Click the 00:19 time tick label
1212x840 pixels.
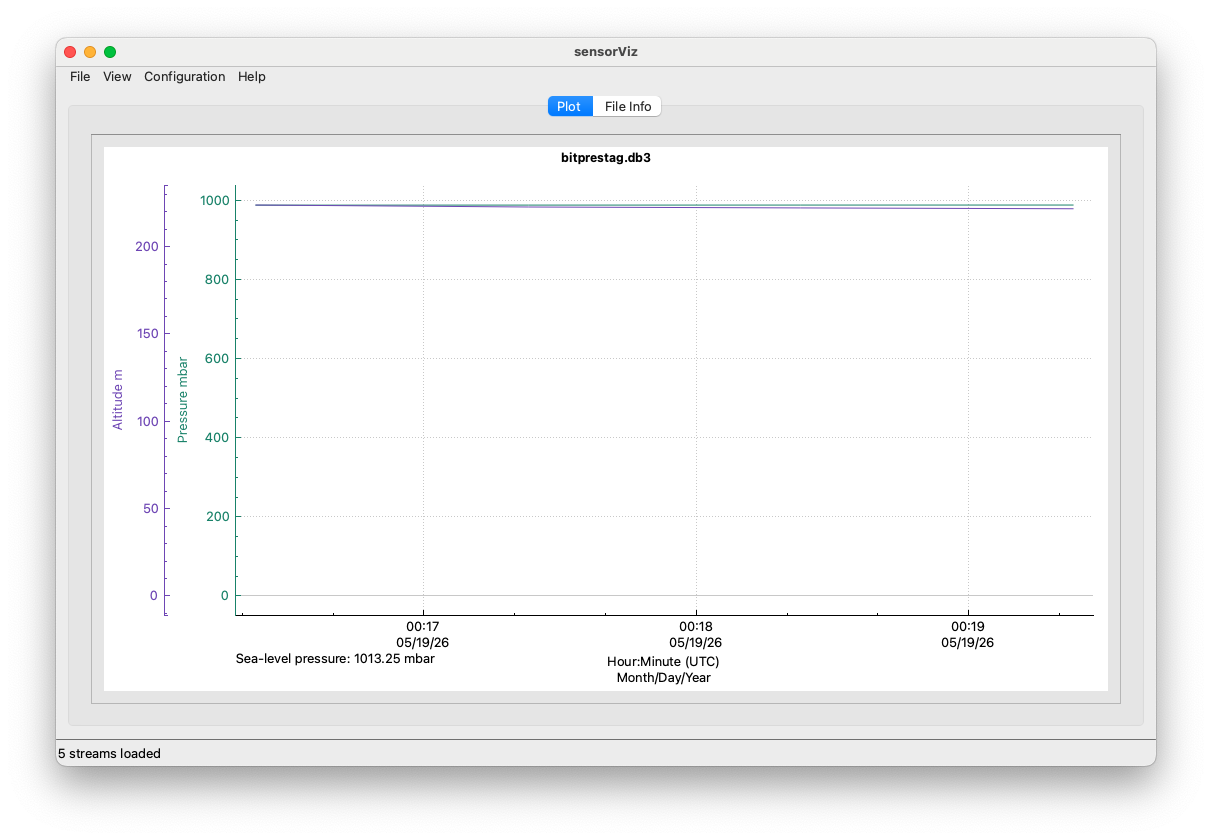(x=968, y=628)
